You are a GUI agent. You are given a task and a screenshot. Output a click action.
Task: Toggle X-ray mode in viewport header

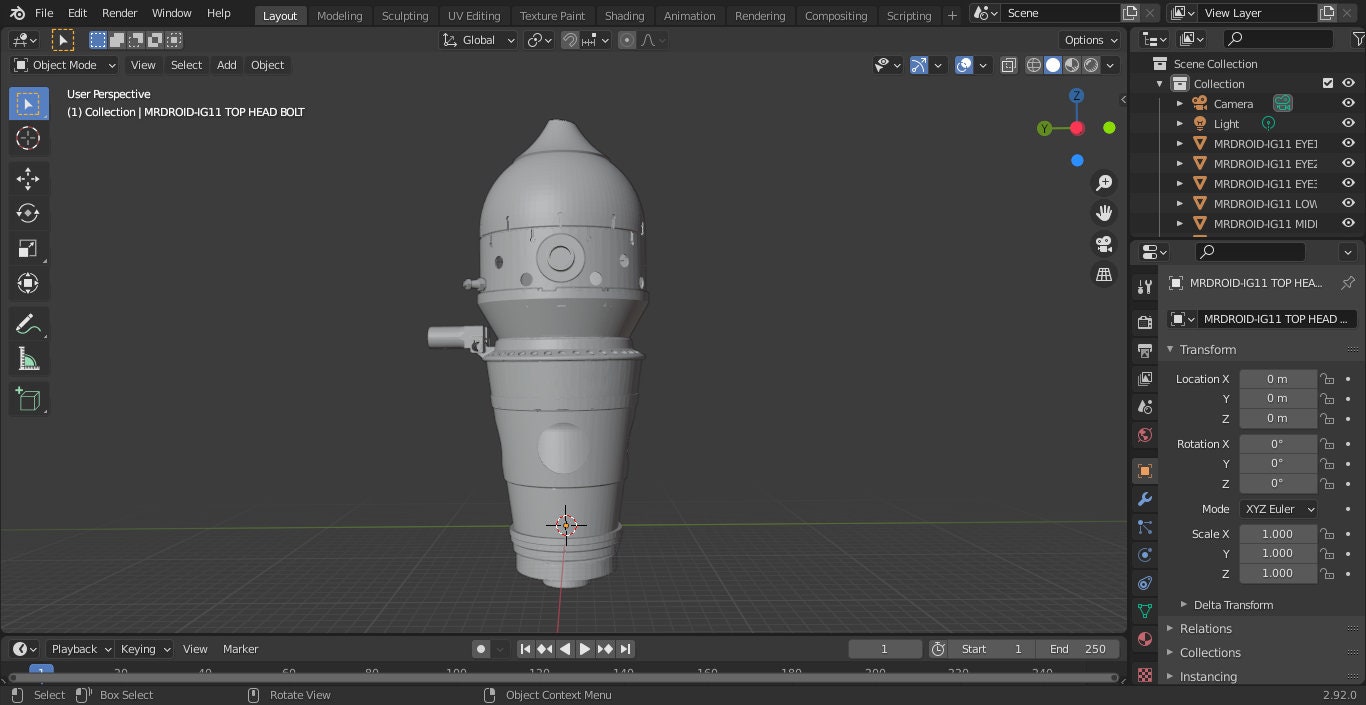point(1009,64)
